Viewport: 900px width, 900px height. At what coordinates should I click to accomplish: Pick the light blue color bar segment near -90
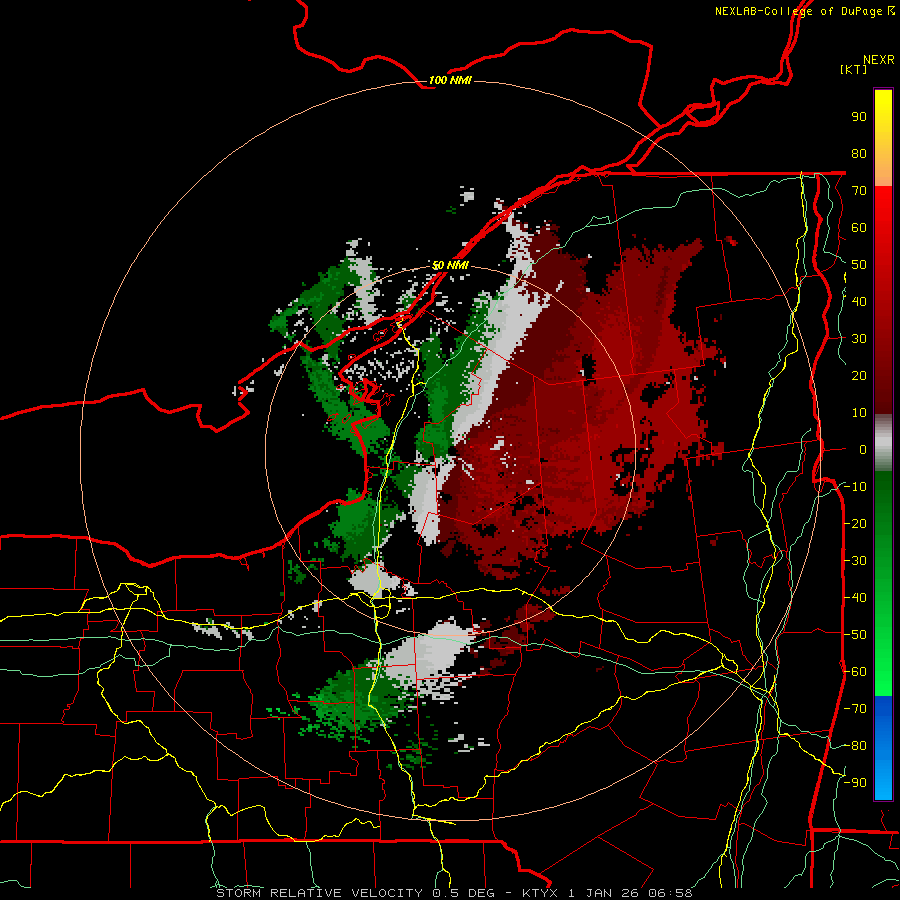(x=883, y=781)
